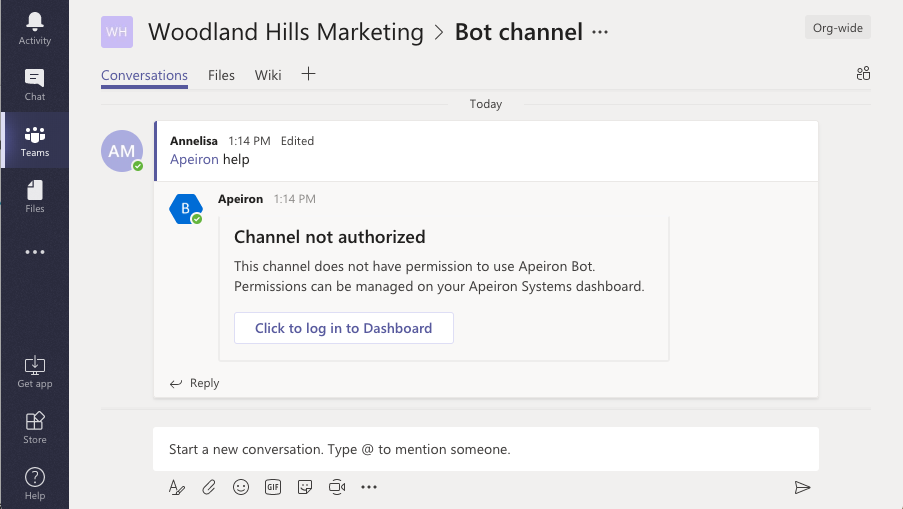Add a new tab with plus icon
Screen dimensions: 903x509
click(308, 74)
